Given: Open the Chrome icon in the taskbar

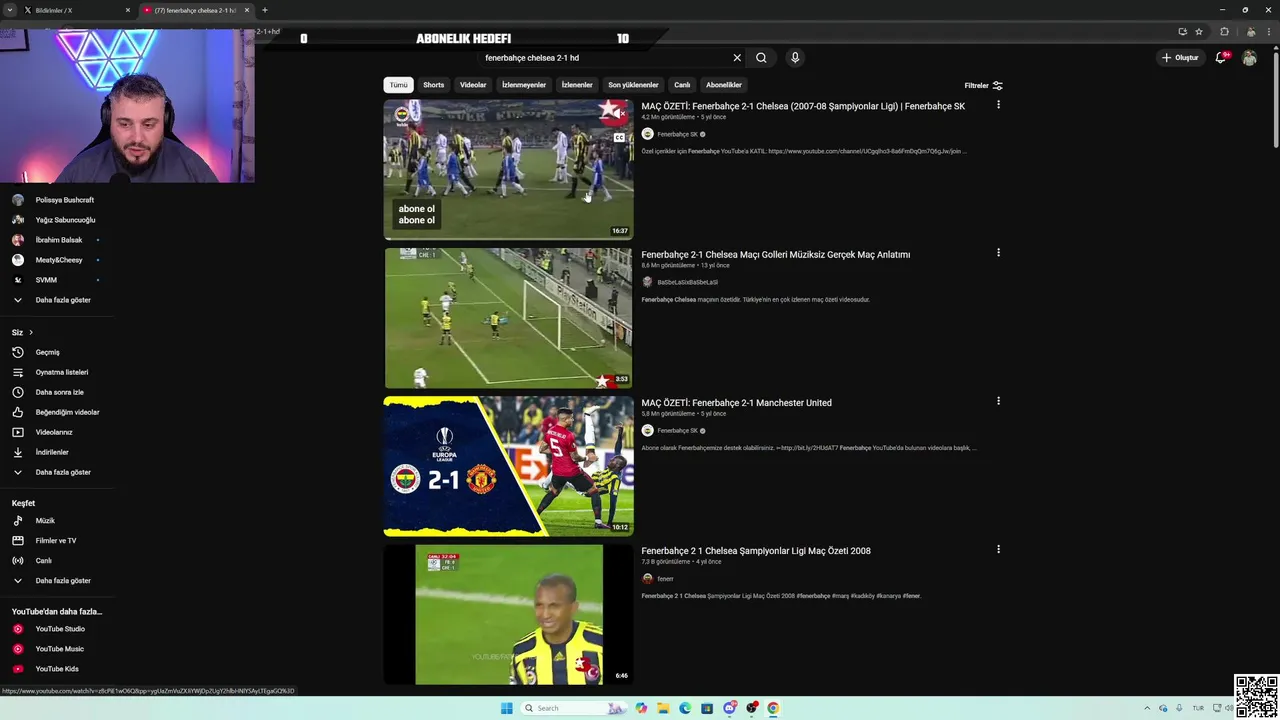Looking at the screenshot, I should point(773,708).
